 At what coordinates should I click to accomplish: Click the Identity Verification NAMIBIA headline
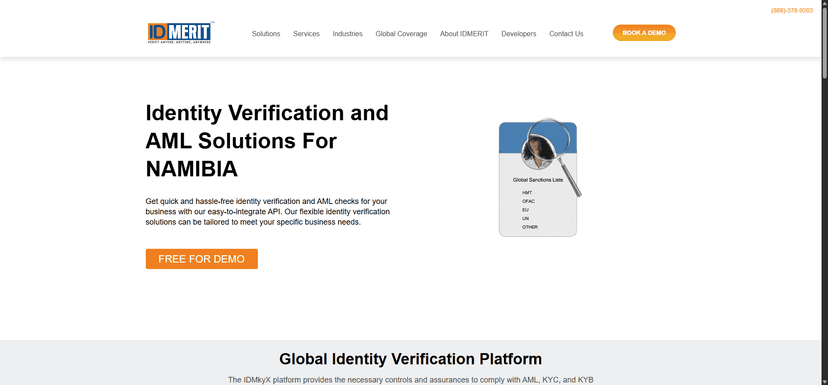267,141
